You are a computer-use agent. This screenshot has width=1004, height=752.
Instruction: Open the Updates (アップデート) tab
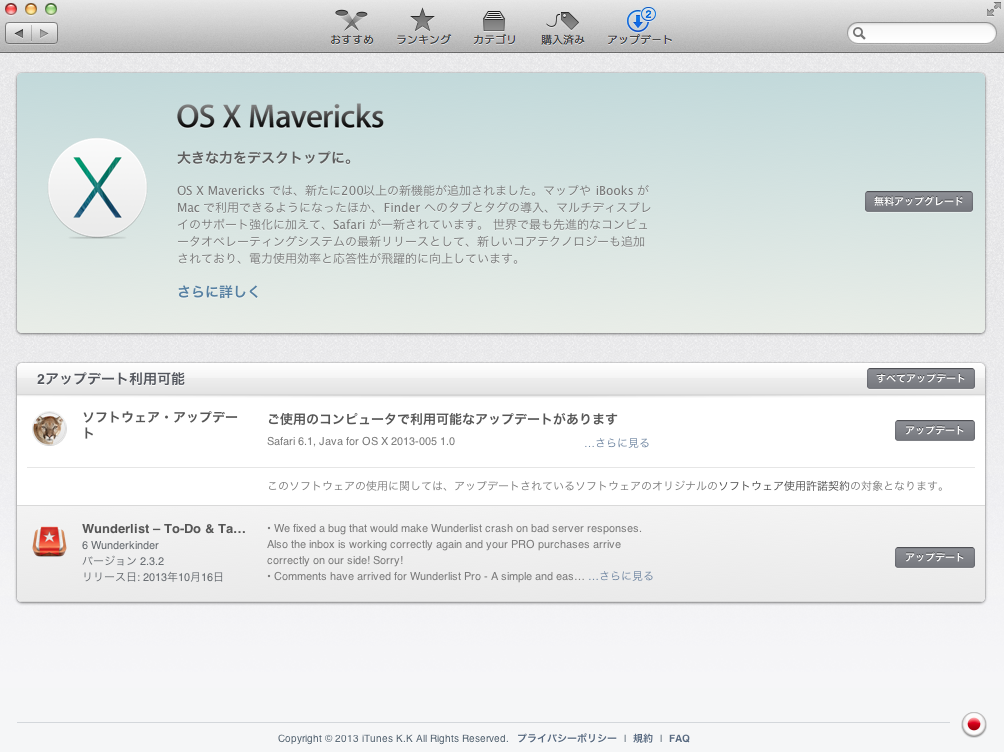[639, 27]
